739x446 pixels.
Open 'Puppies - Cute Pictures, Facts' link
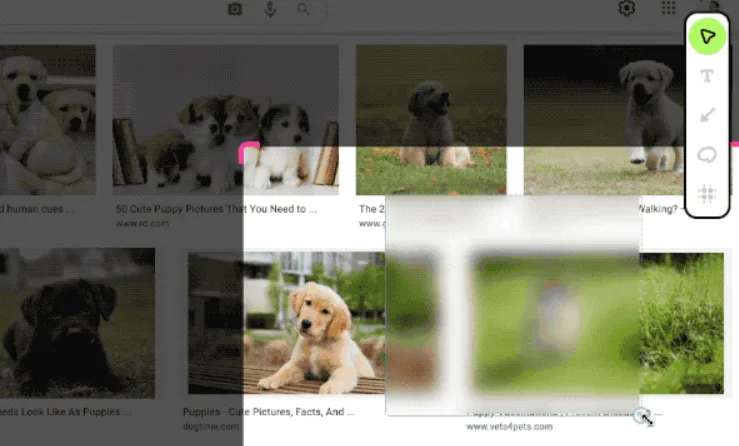click(269, 412)
